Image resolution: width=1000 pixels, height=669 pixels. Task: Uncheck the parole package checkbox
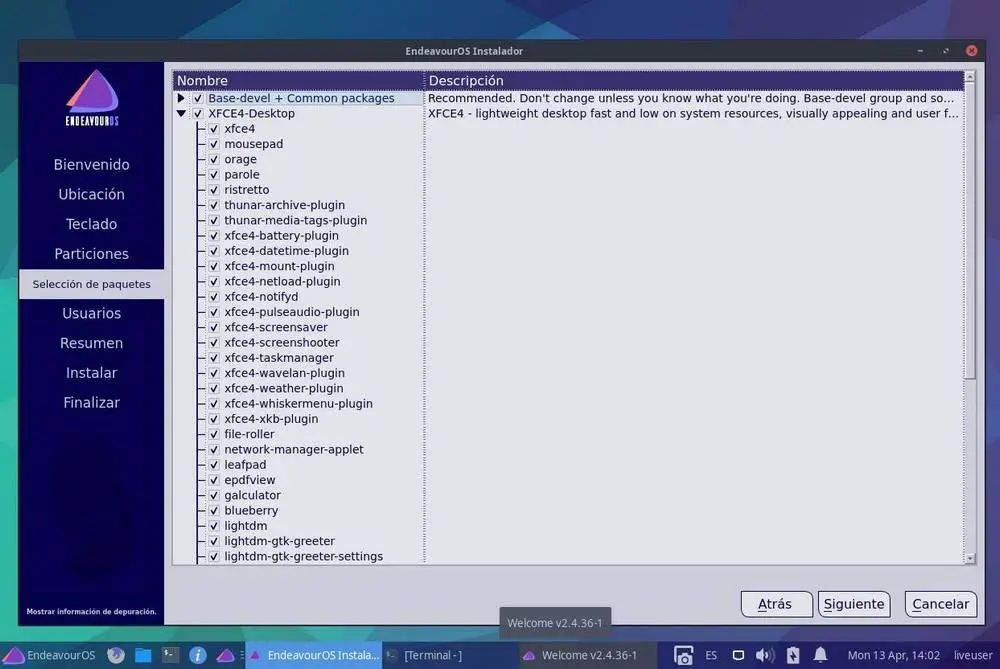[214, 175]
